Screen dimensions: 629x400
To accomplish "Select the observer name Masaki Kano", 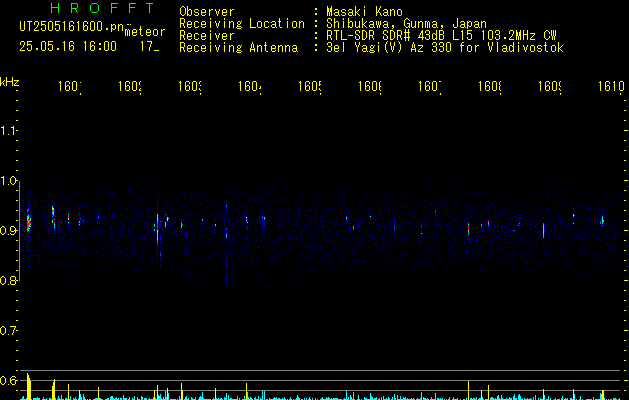I will pos(364,11).
